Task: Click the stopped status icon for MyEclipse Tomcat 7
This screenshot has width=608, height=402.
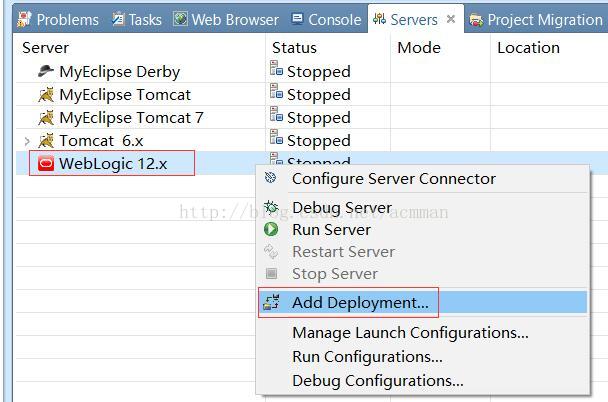Action: [x=276, y=114]
